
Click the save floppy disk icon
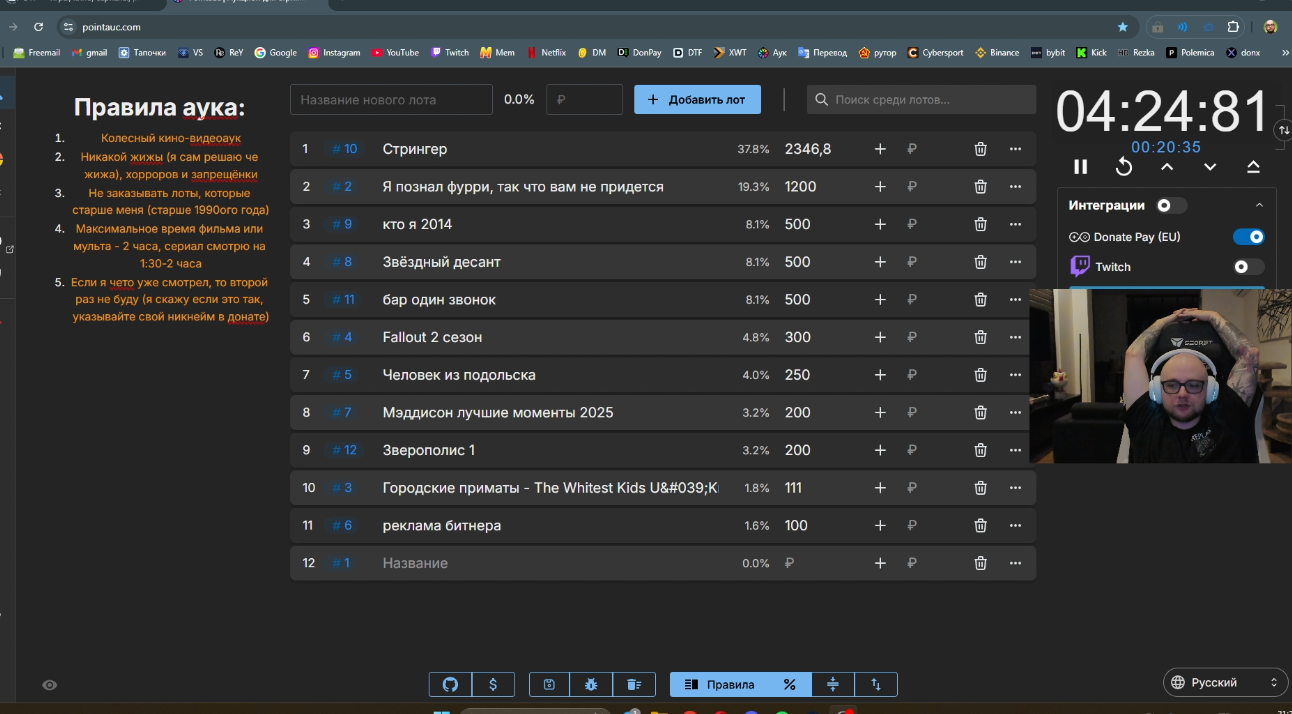pos(549,684)
